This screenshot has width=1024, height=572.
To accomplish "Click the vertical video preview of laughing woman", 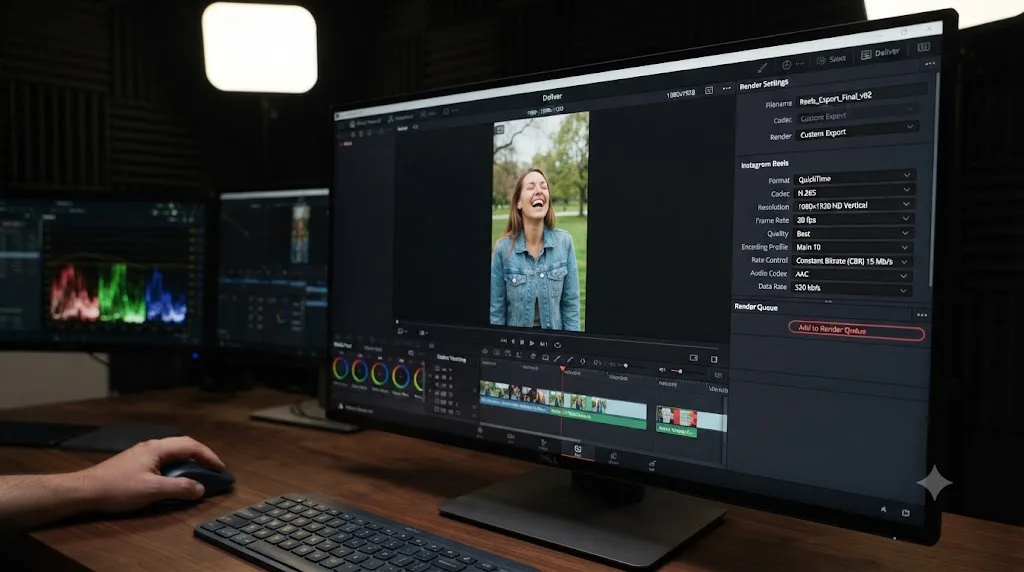I will (x=539, y=221).
